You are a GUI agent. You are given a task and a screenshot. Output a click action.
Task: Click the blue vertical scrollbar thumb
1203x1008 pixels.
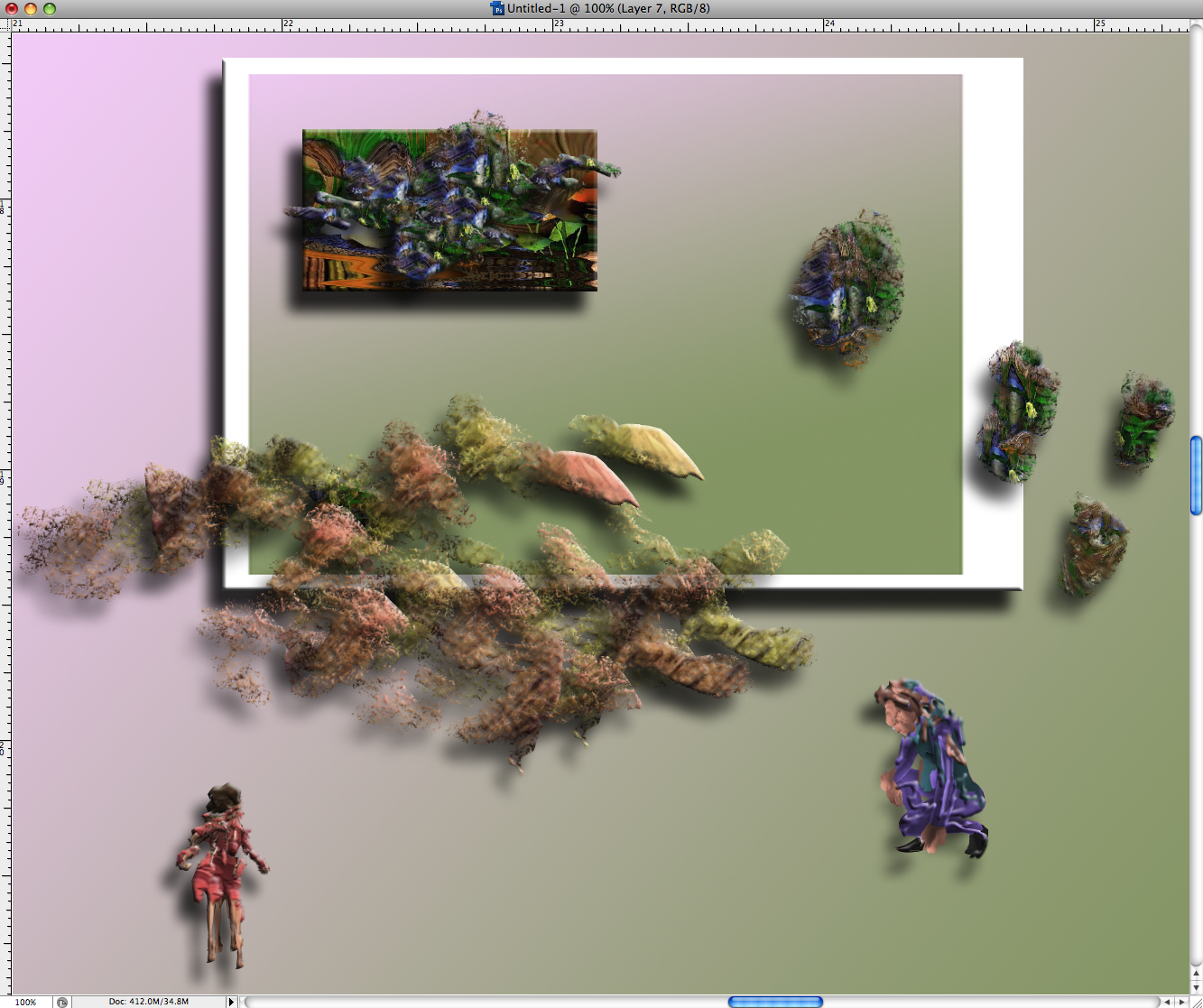point(1196,476)
